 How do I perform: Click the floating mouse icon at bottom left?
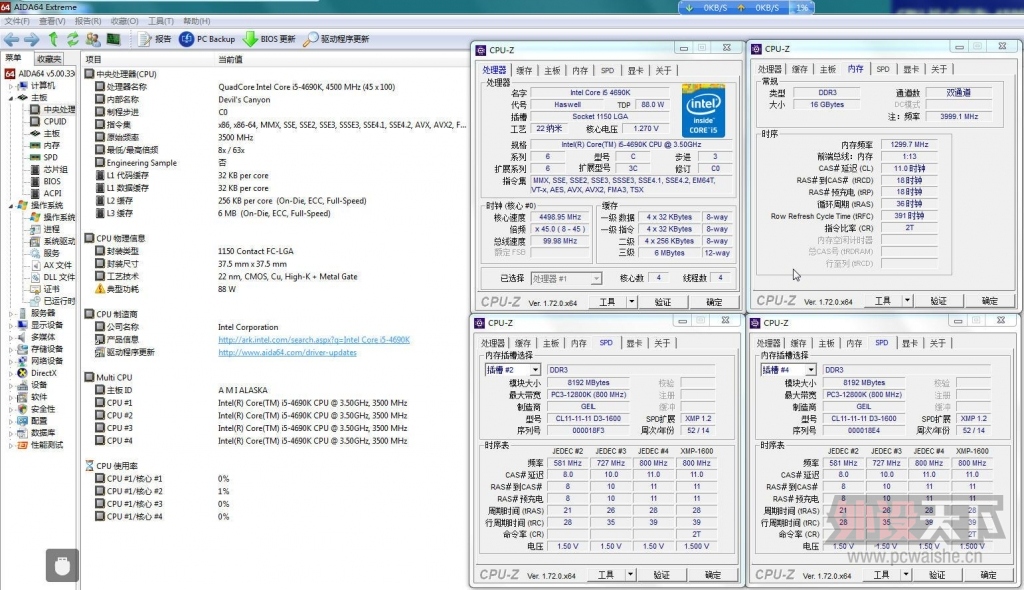click(63, 565)
